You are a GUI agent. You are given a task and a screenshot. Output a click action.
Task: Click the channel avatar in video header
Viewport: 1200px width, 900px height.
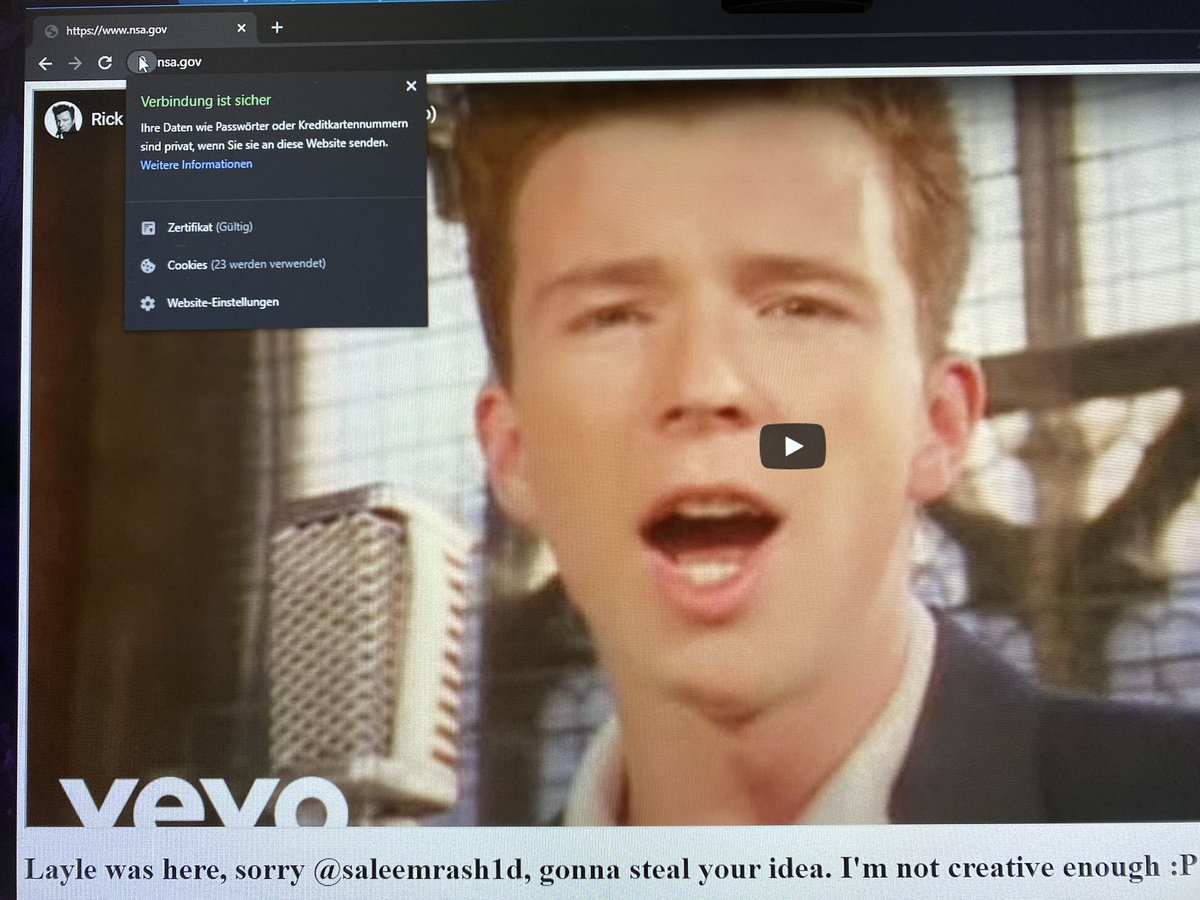pyautogui.click(x=63, y=119)
